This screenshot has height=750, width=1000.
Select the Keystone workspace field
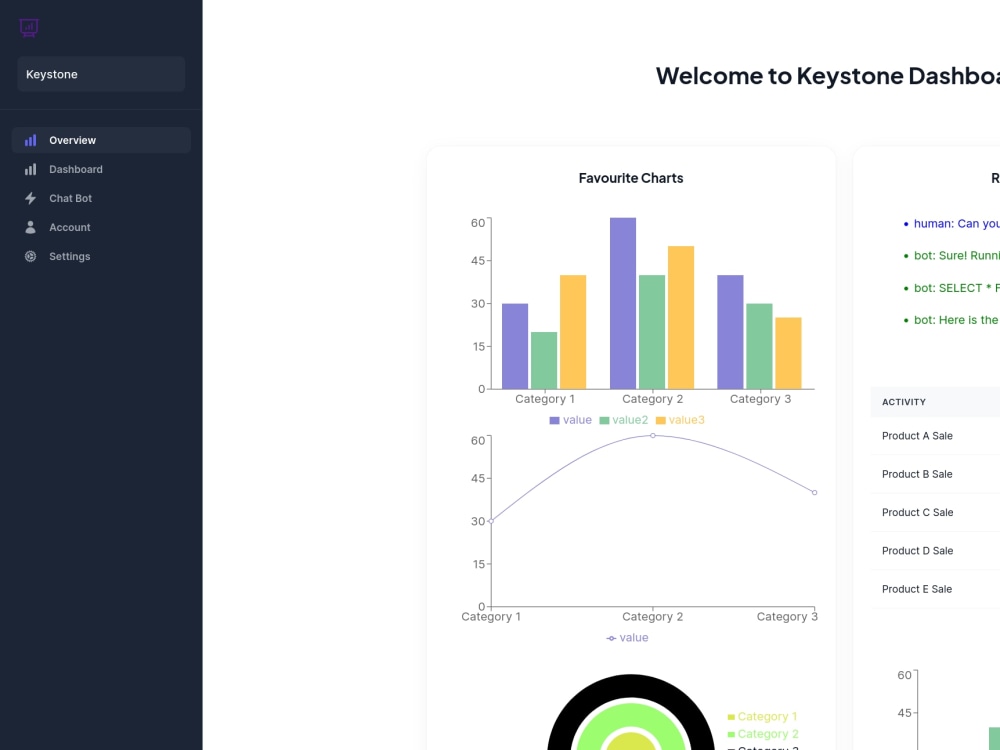coord(101,74)
